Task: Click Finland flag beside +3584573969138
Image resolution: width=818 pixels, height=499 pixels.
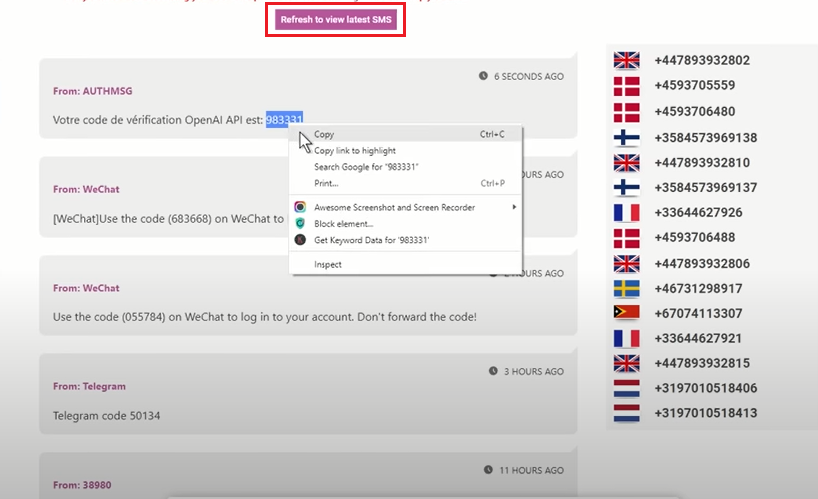Action: point(627,138)
